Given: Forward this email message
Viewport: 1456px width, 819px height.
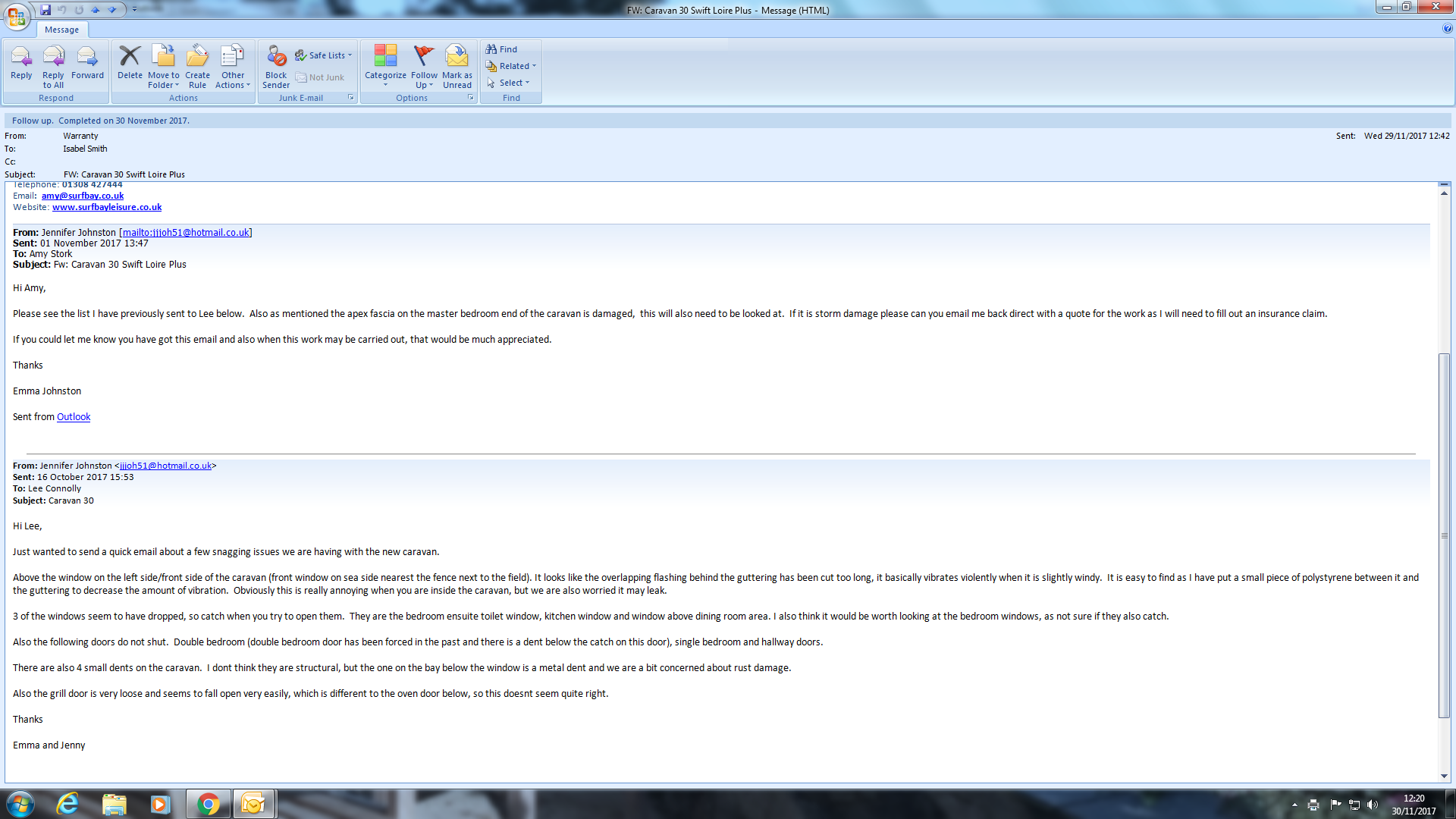Looking at the screenshot, I should pyautogui.click(x=87, y=64).
